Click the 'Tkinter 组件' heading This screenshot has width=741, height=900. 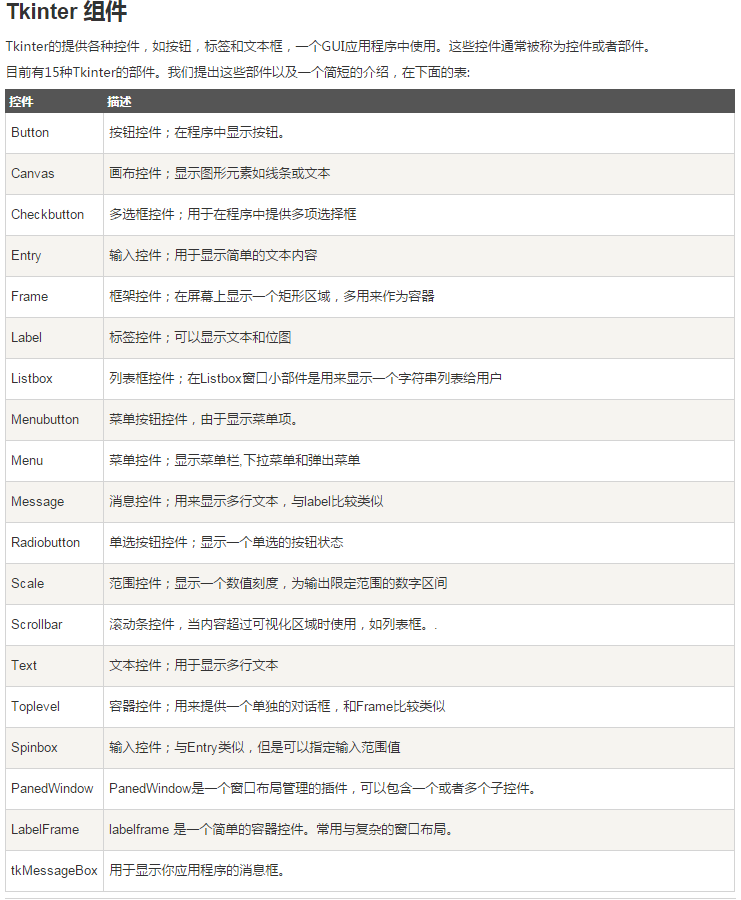tap(66, 11)
